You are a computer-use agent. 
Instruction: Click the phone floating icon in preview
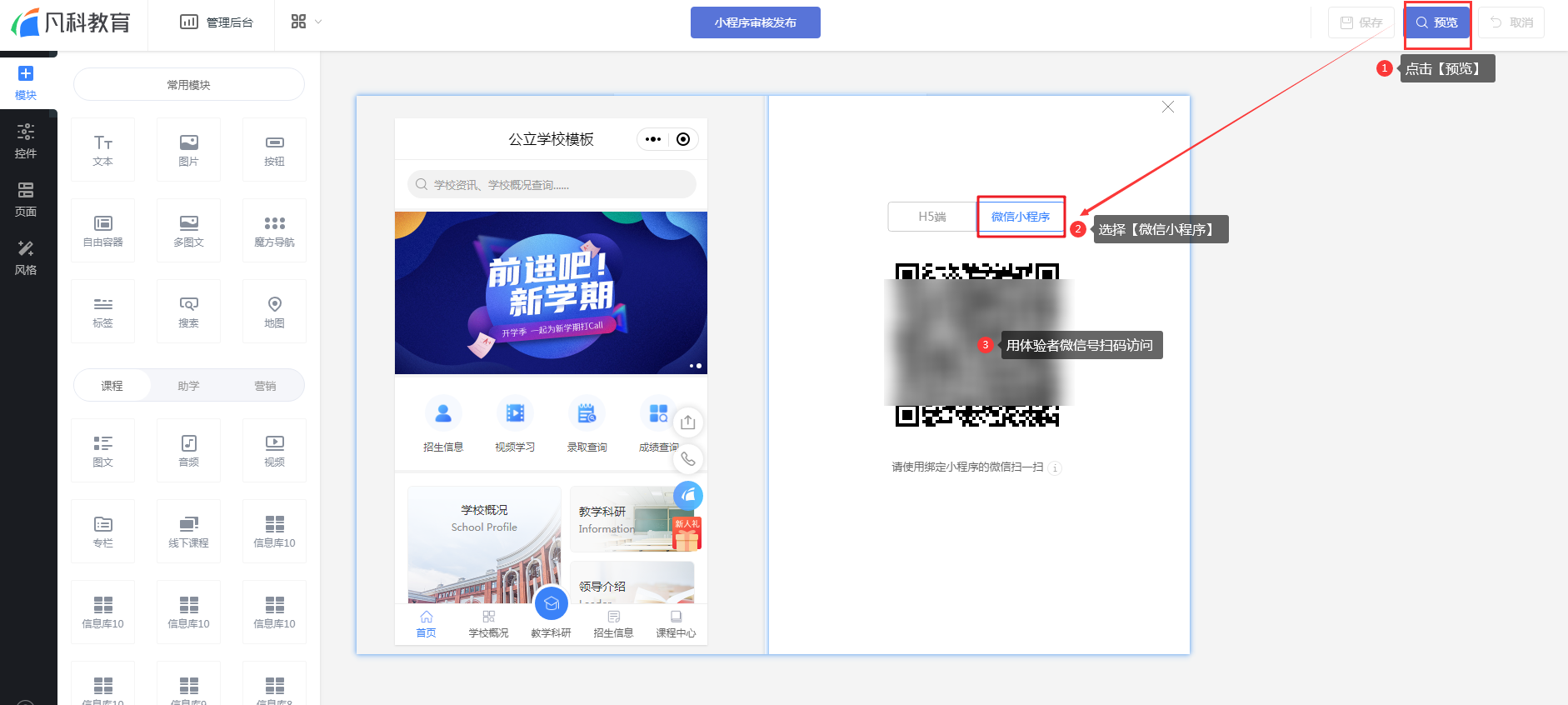(x=688, y=459)
